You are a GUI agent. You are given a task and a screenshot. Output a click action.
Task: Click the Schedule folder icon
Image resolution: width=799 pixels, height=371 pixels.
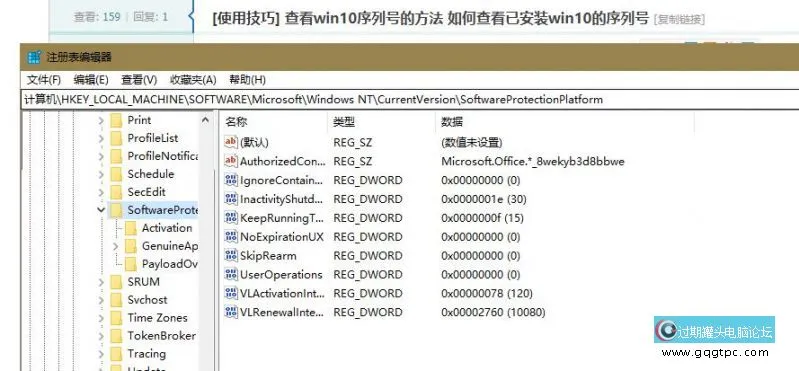tap(117, 174)
